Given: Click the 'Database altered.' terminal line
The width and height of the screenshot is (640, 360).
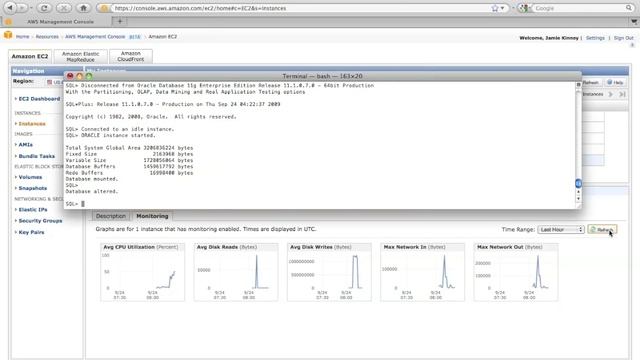Looking at the screenshot, I should pyautogui.click(x=92, y=191).
